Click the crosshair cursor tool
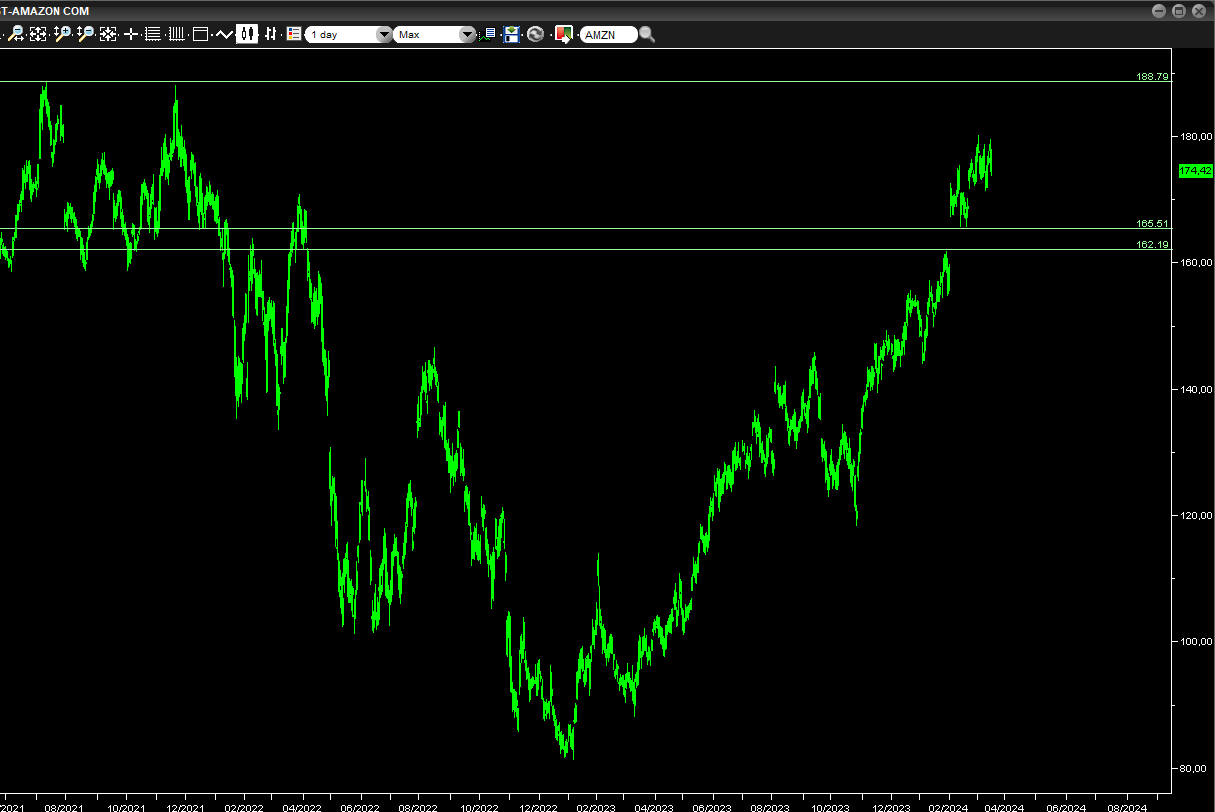The width and height of the screenshot is (1215, 812). click(130, 34)
